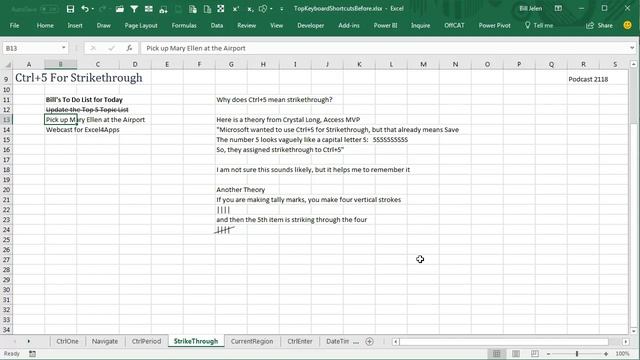Switch to the Home ribbon tab
Image resolution: width=640 pixels, height=360 pixels.
coord(45,25)
